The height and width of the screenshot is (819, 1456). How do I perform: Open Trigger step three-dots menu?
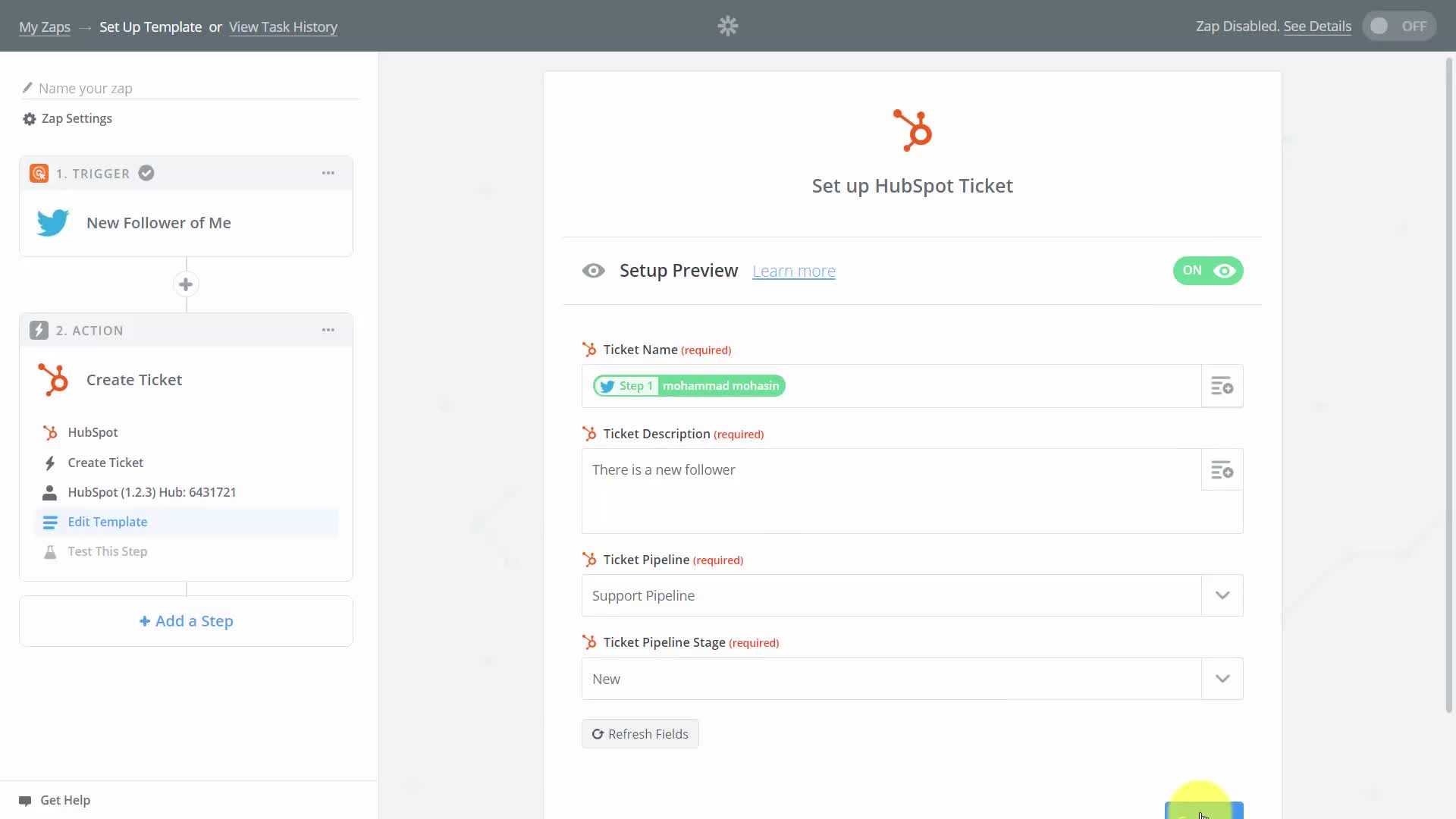(328, 173)
